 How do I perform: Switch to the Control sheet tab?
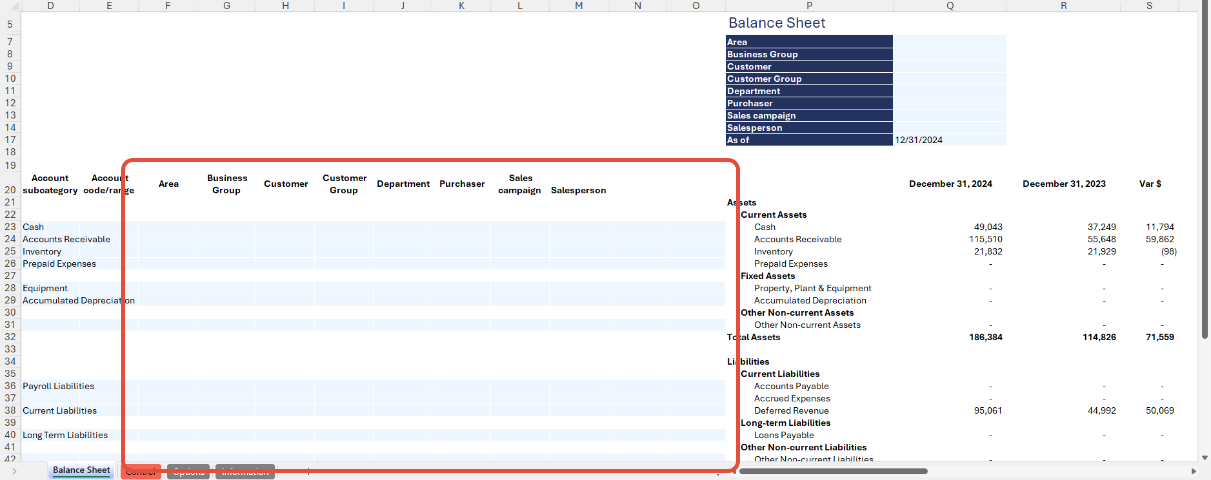click(x=140, y=472)
